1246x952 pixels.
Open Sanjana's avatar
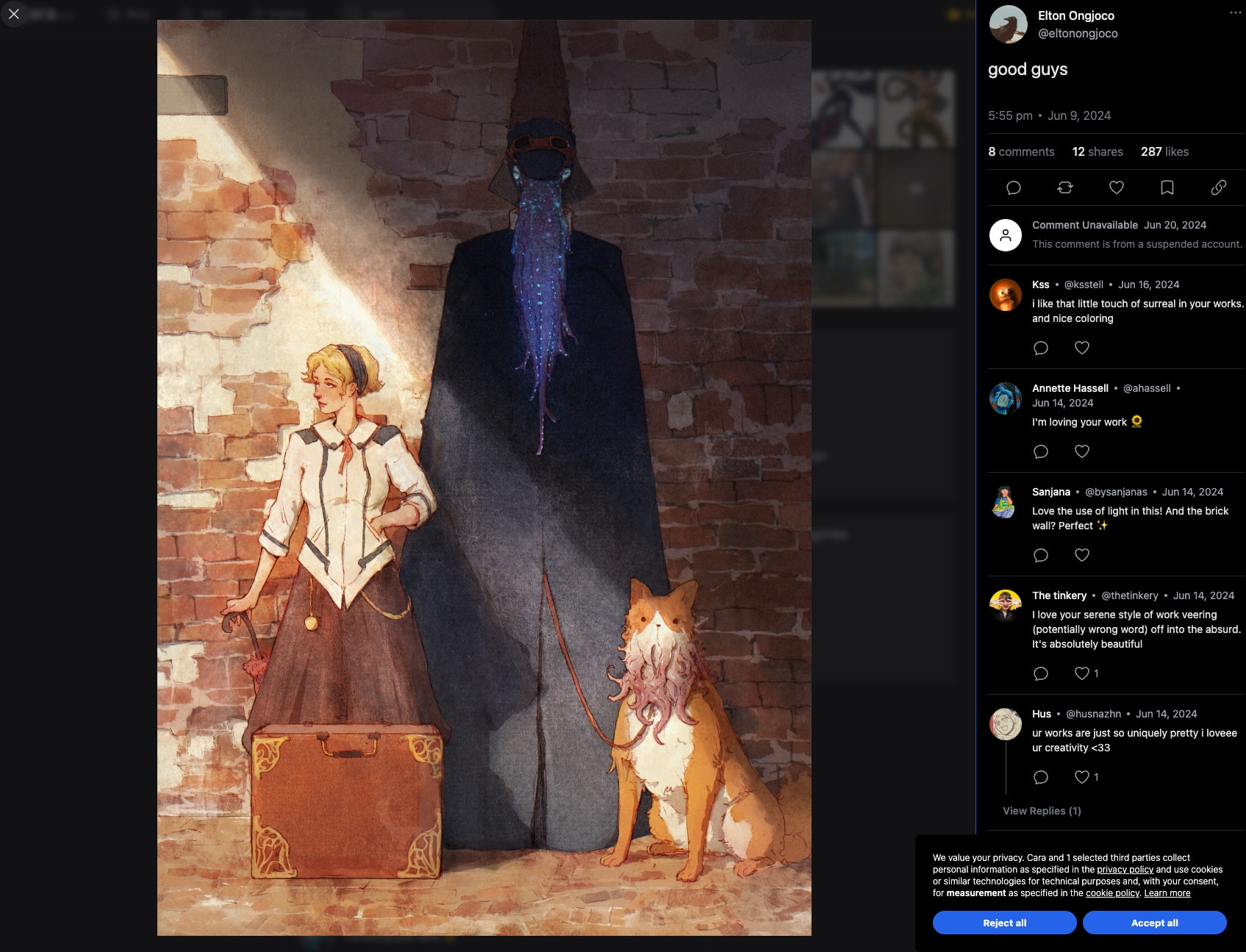(1006, 502)
